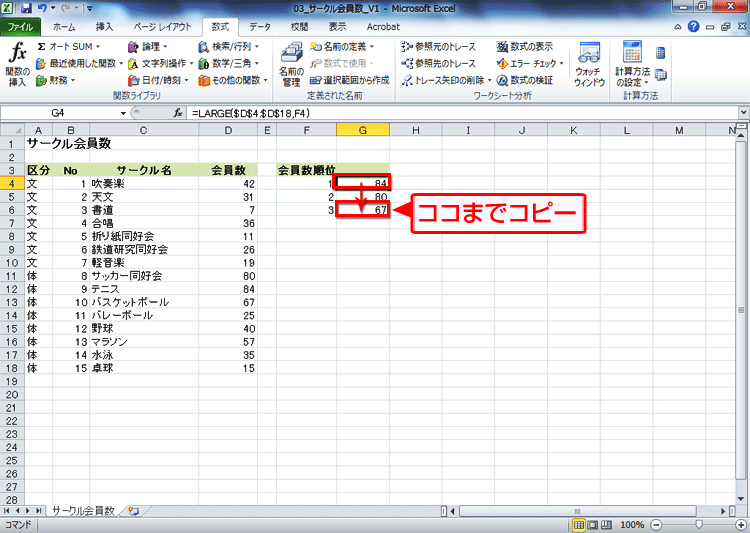
Task: Open the Watch Window (ウォッチ ウィンドウ)
Action: [589, 65]
